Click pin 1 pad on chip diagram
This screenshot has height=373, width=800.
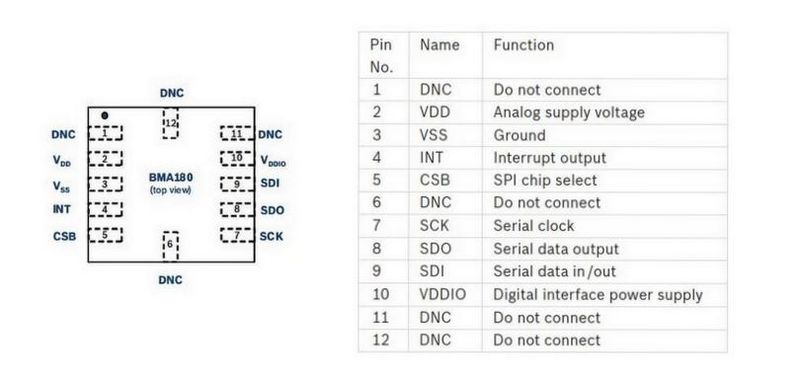106,133
